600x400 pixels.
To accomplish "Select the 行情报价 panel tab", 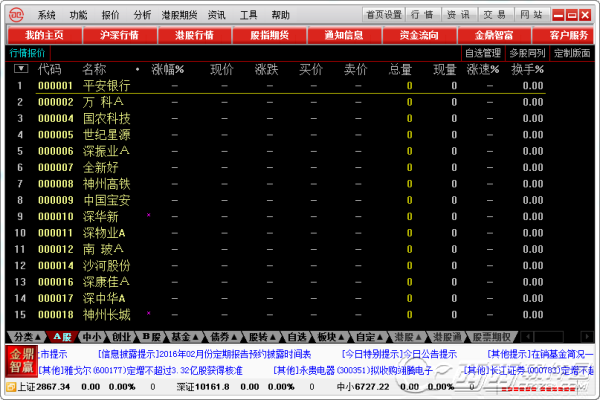I will click(27, 53).
